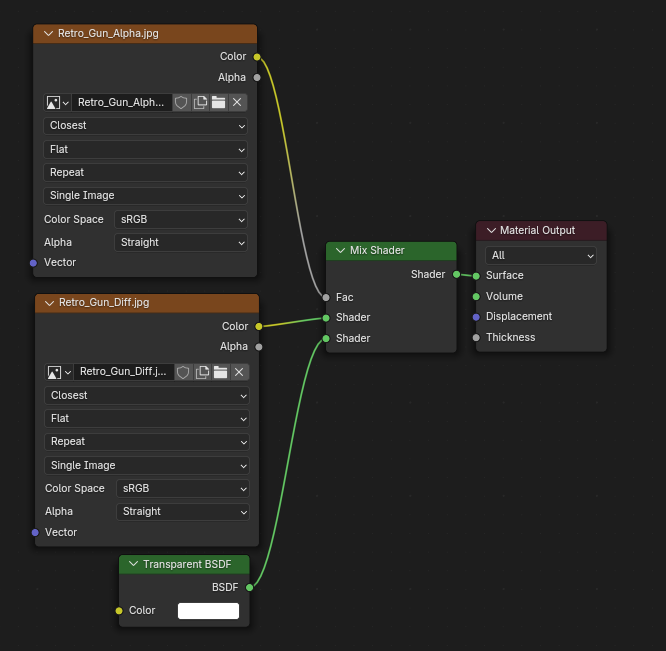Open the All target dropdown in Material Output

coord(541,256)
